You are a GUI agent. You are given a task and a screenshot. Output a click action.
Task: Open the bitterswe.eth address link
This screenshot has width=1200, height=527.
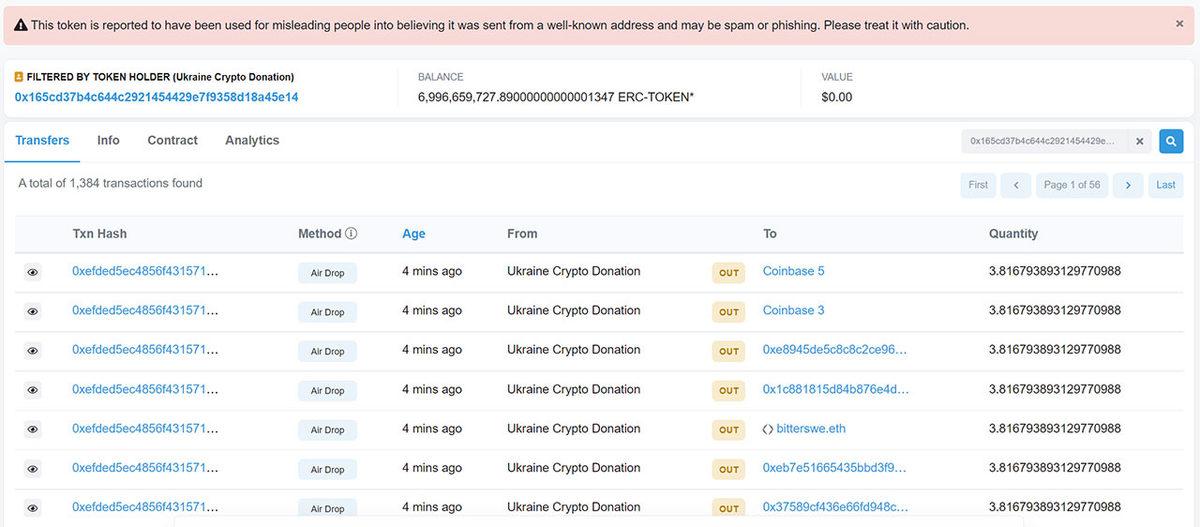[x=810, y=429]
